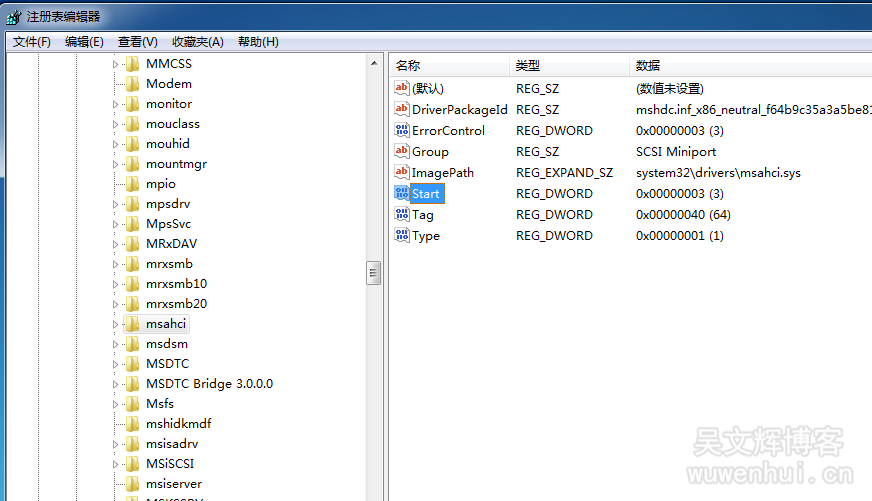Click the Tag DWORD value icon
This screenshot has width=872, height=501.
click(402, 215)
